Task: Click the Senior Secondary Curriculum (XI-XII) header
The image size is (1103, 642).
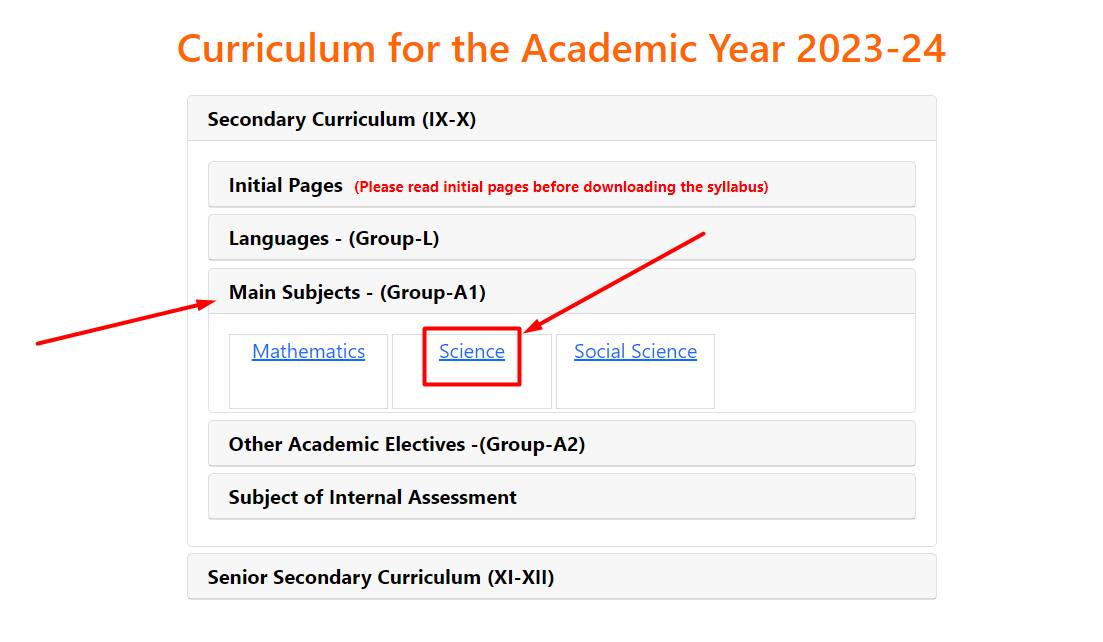Action: (380, 577)
